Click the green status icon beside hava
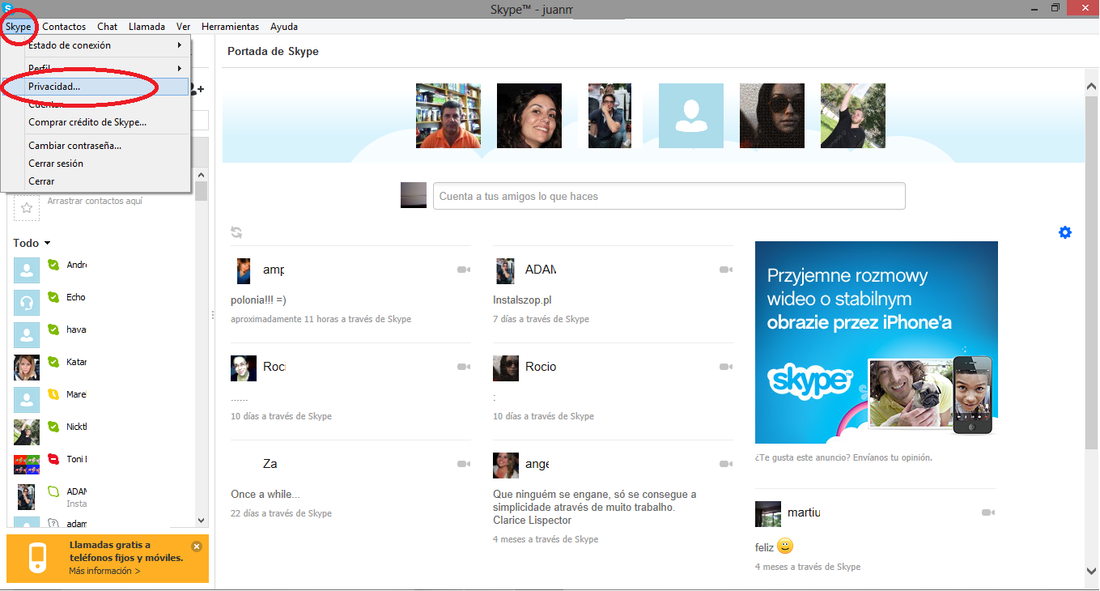The image size is (1100, 591). click(x=53, y=329)
